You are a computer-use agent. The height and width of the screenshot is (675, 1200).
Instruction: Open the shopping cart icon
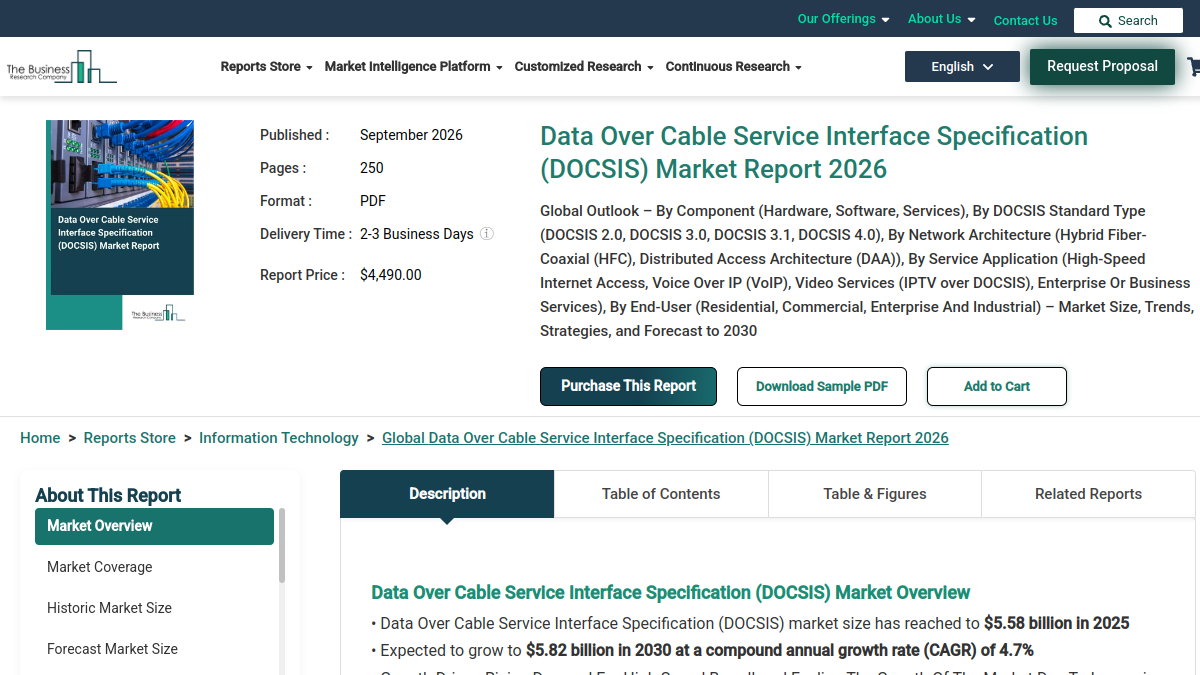click(x=1193, y=67)
